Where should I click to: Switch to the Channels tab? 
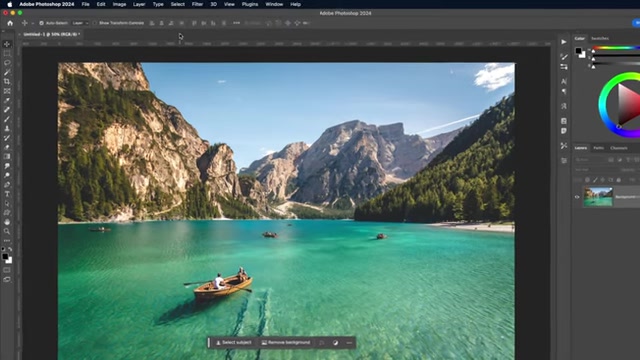619,148
